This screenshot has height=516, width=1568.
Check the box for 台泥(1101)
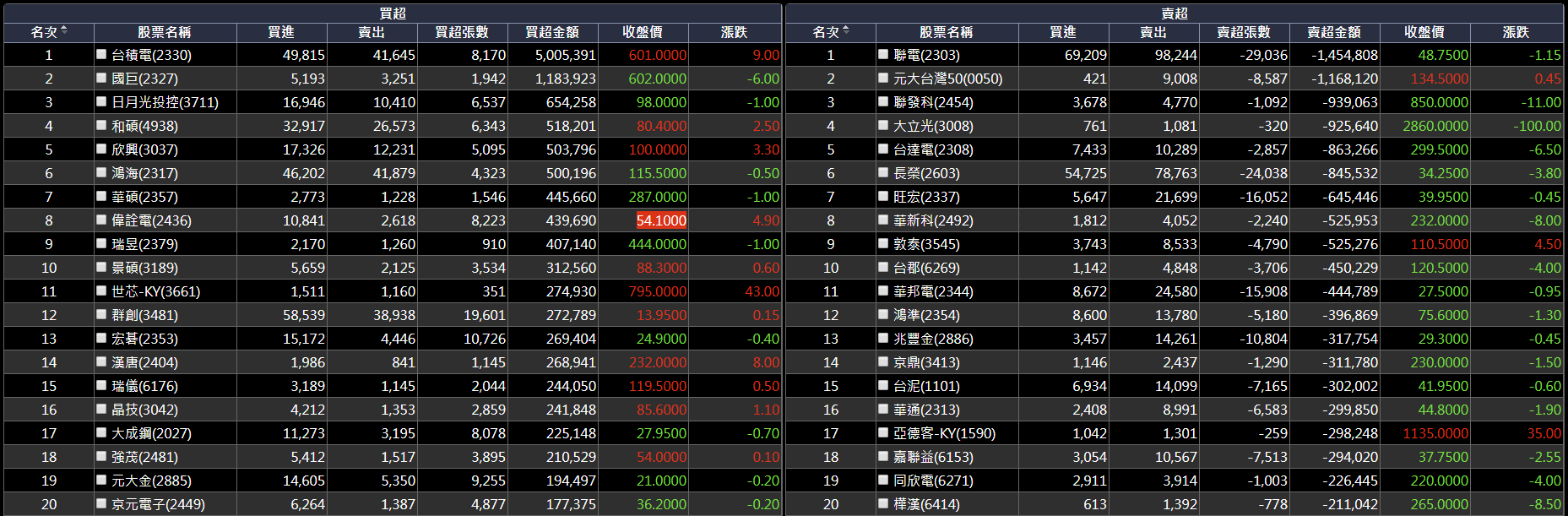[x=883, y=385]
